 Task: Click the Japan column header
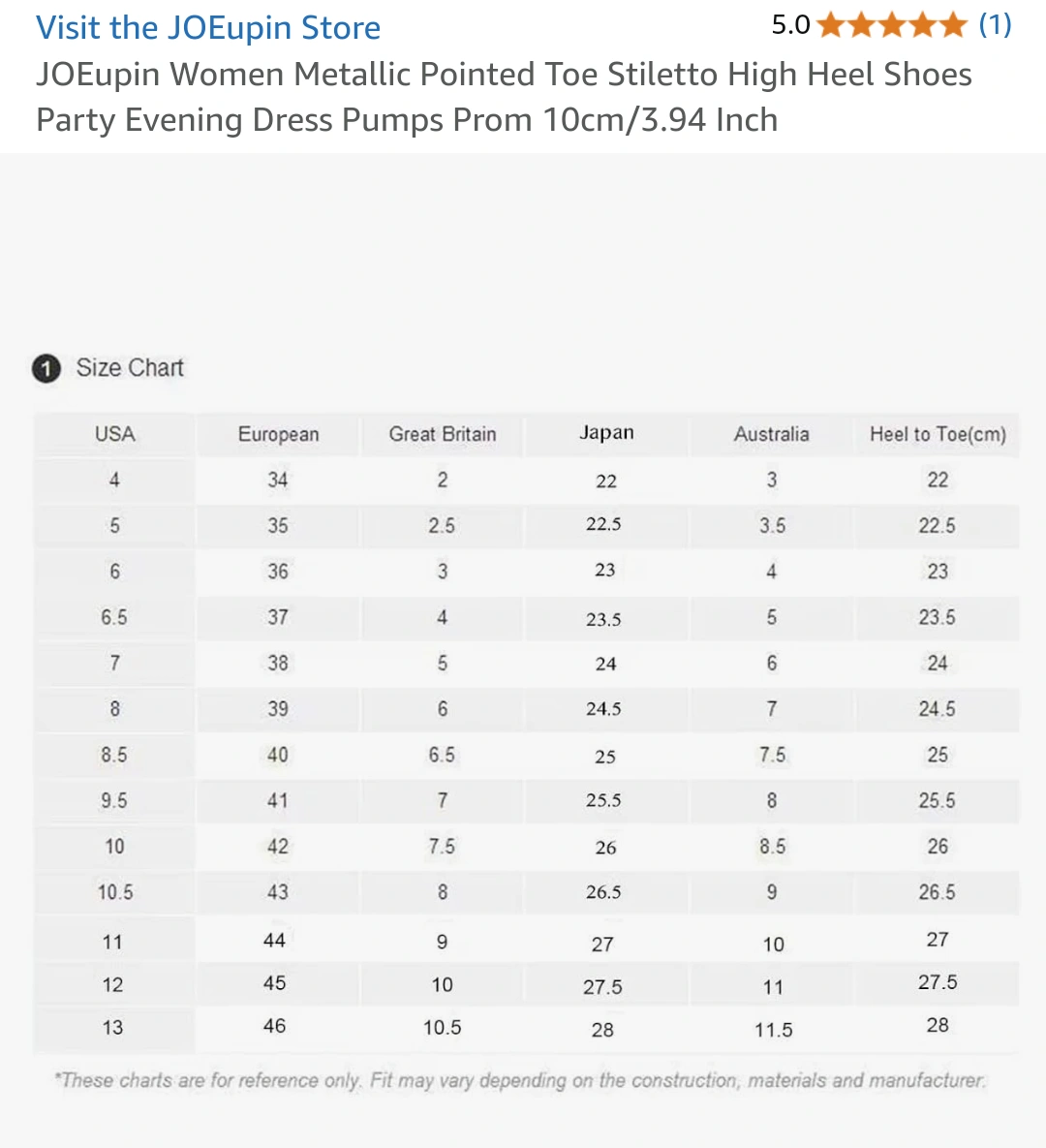pos(606,433)
